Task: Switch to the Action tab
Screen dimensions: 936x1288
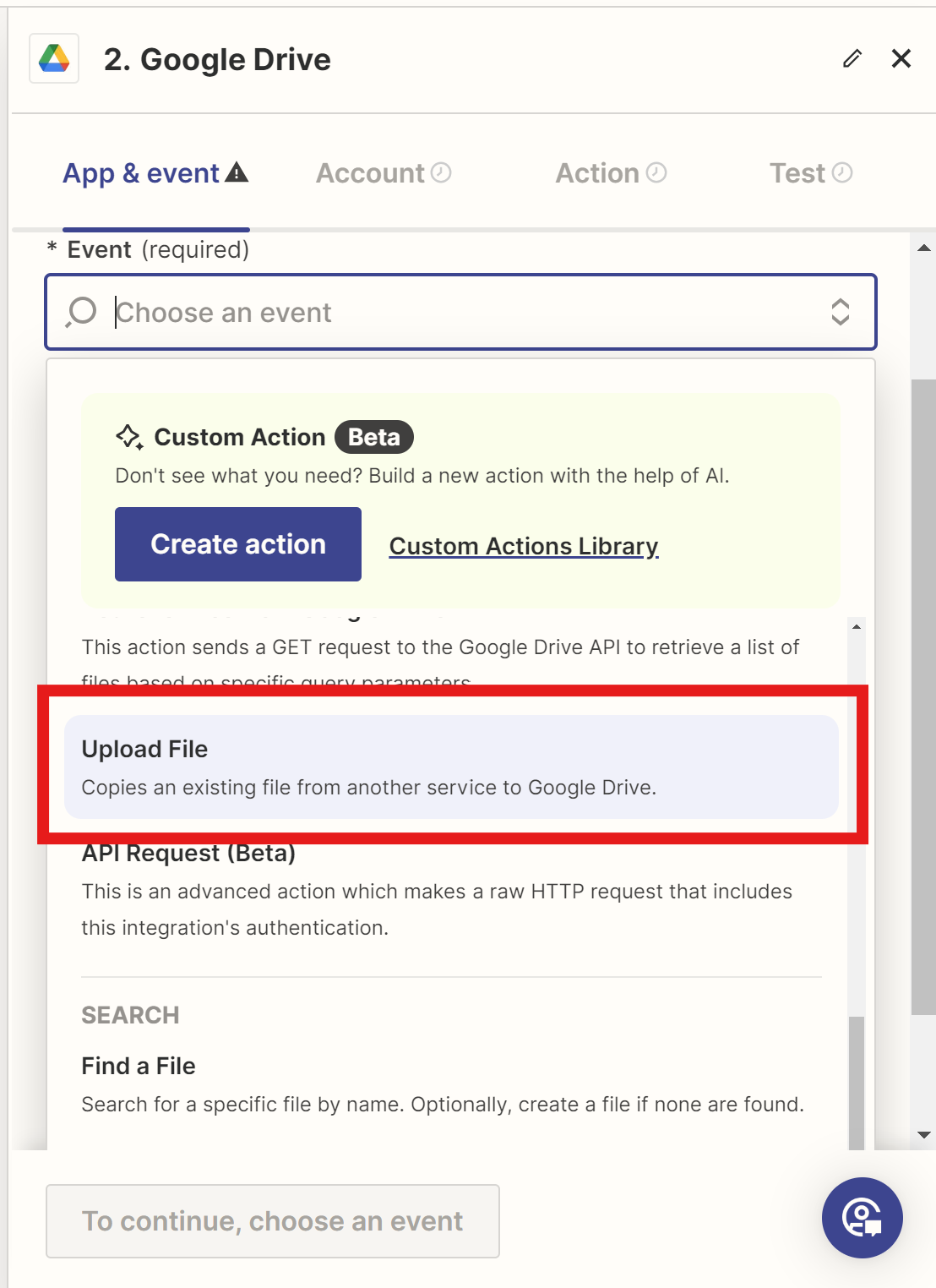Action: tap(611, 173)
